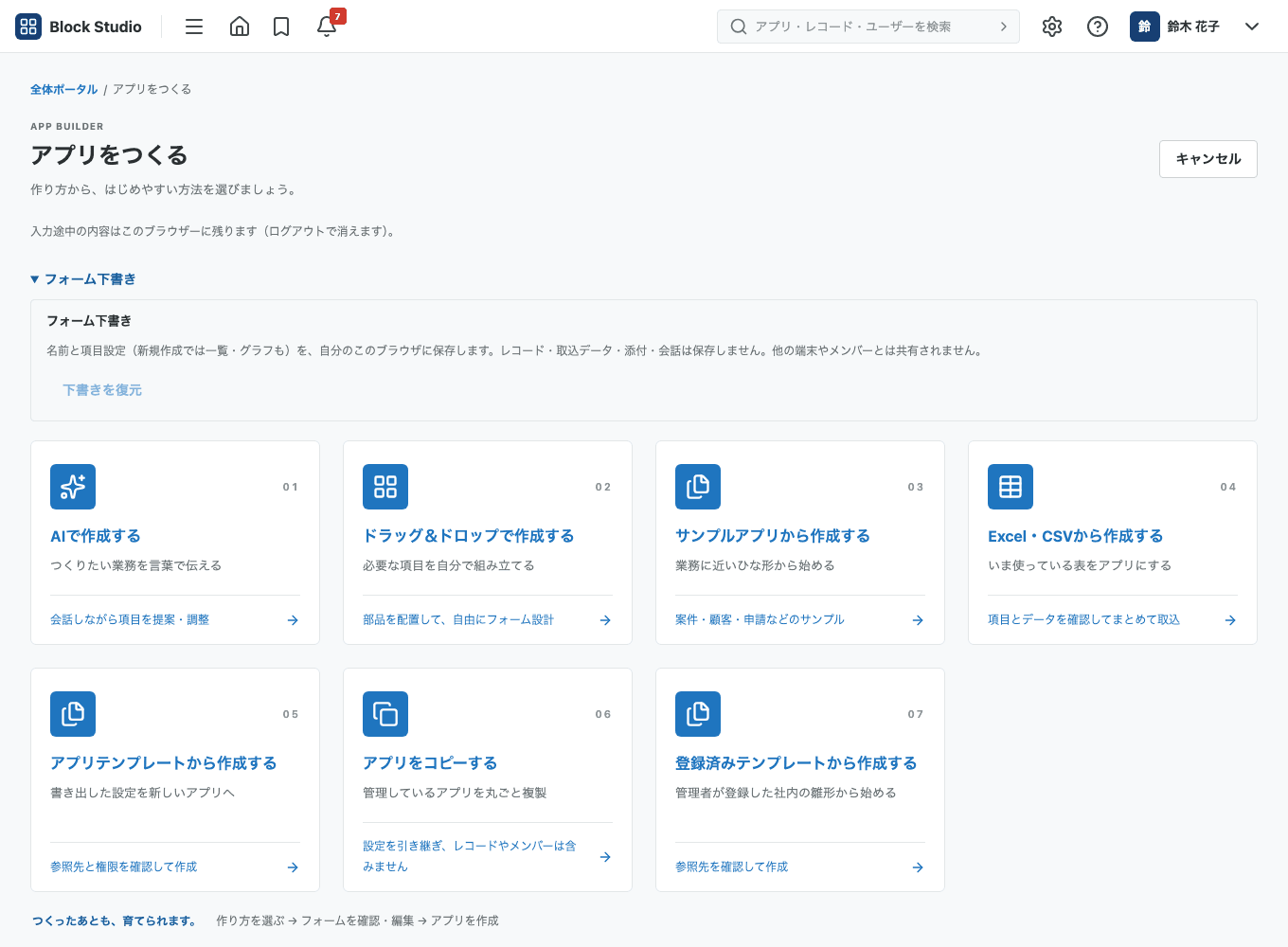Viewport: 1288px width, 947px height.
Task: Open サンプルアプリから作成する title link
Action: coord(773,536)
